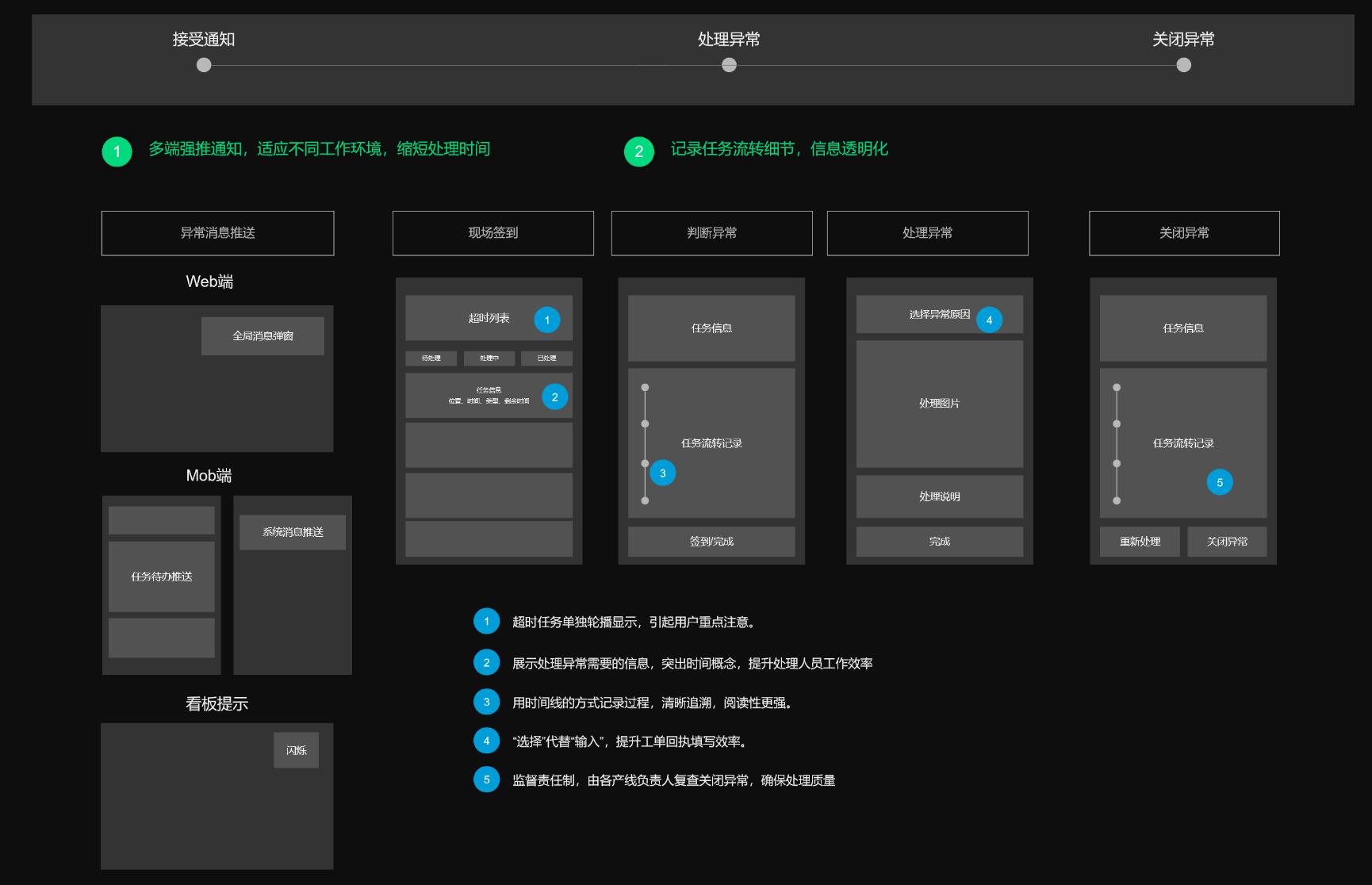Click the 超时列表 banner
1372x885 pixels.
(x=489, y=318)
